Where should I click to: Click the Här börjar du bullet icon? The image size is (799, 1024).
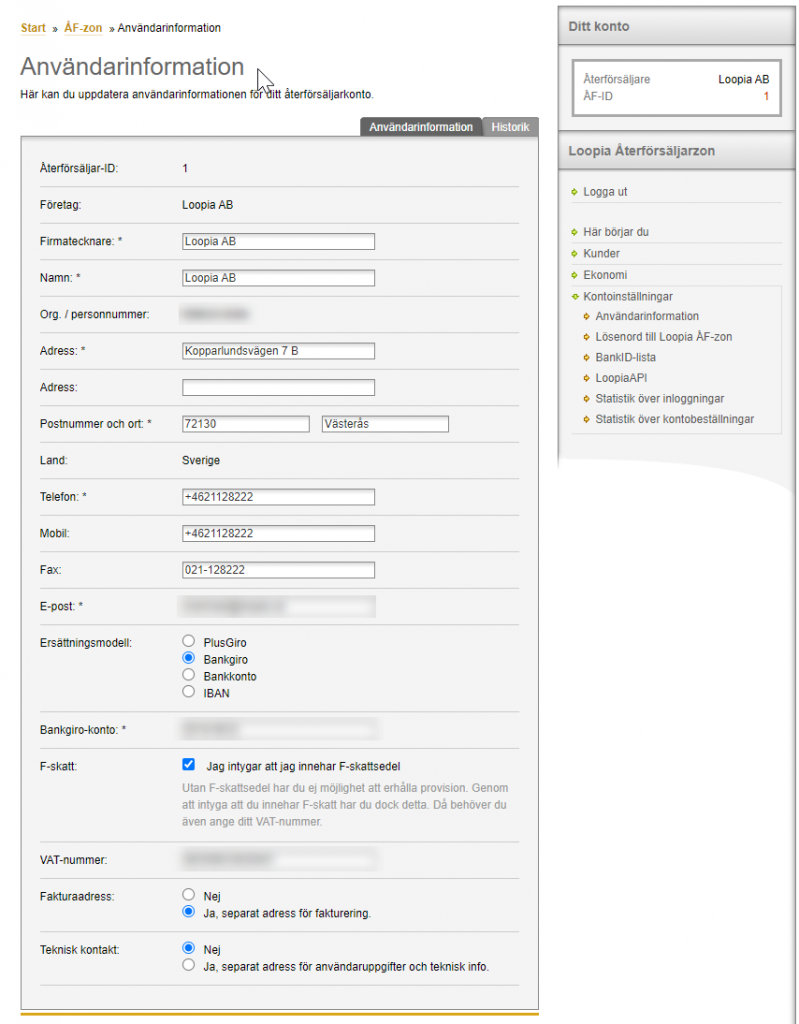click(574, 232)
